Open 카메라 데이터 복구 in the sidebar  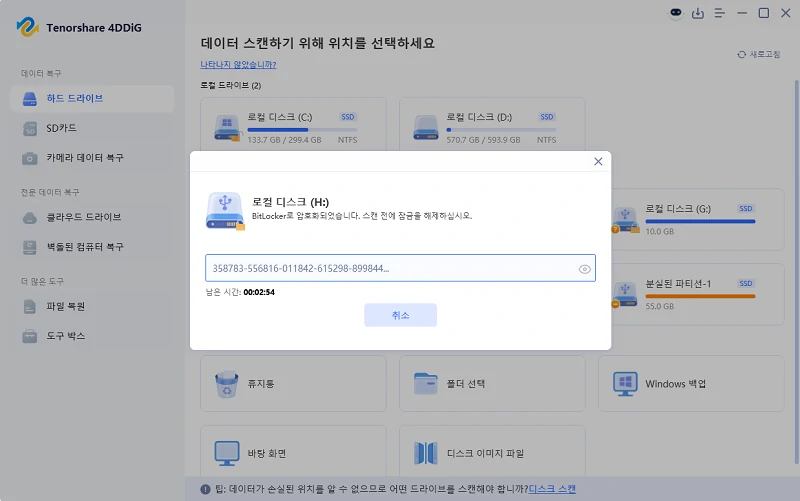coord(92,158)
